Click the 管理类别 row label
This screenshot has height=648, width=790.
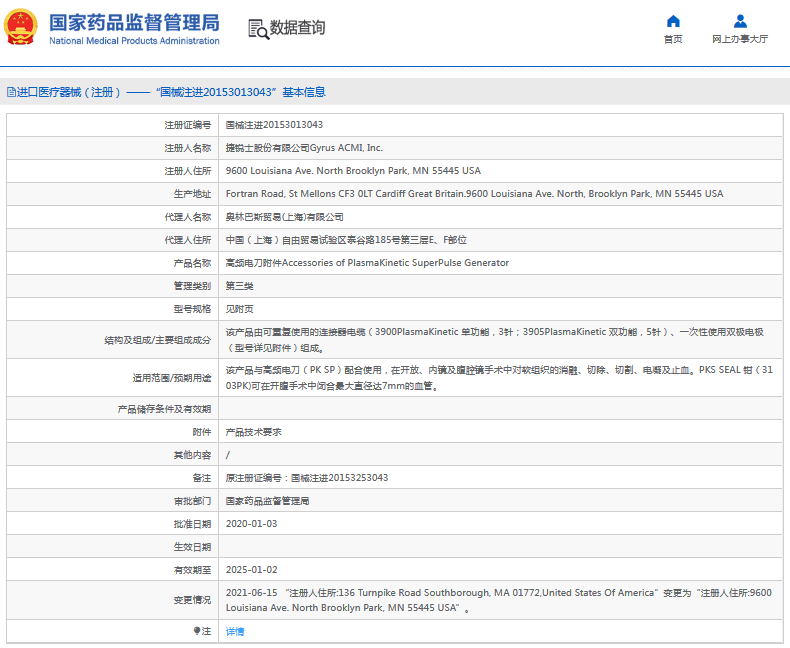(192, 286)
